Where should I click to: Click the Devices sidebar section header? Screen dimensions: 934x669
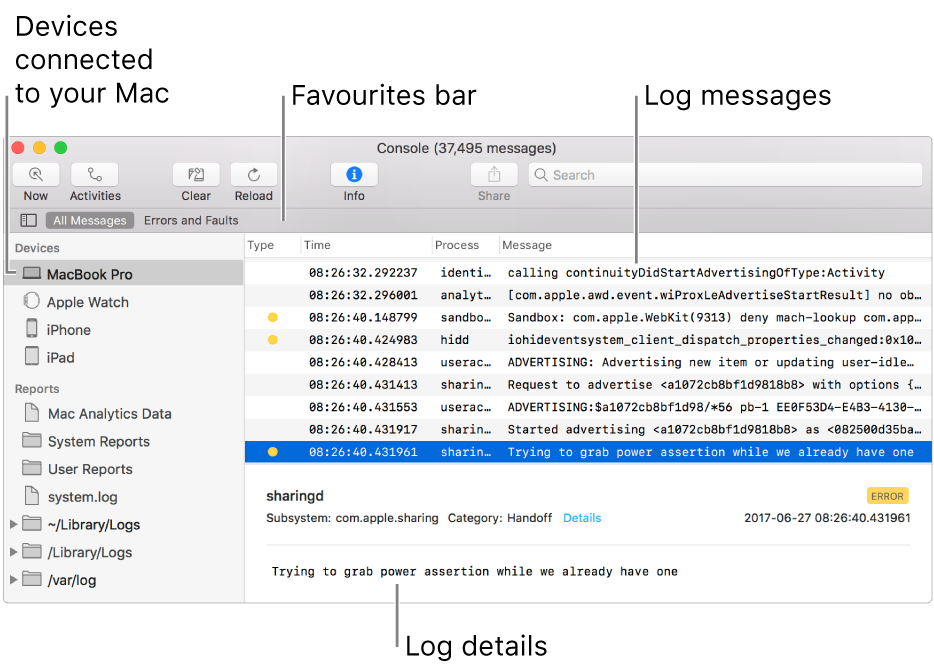click(37, 248)
